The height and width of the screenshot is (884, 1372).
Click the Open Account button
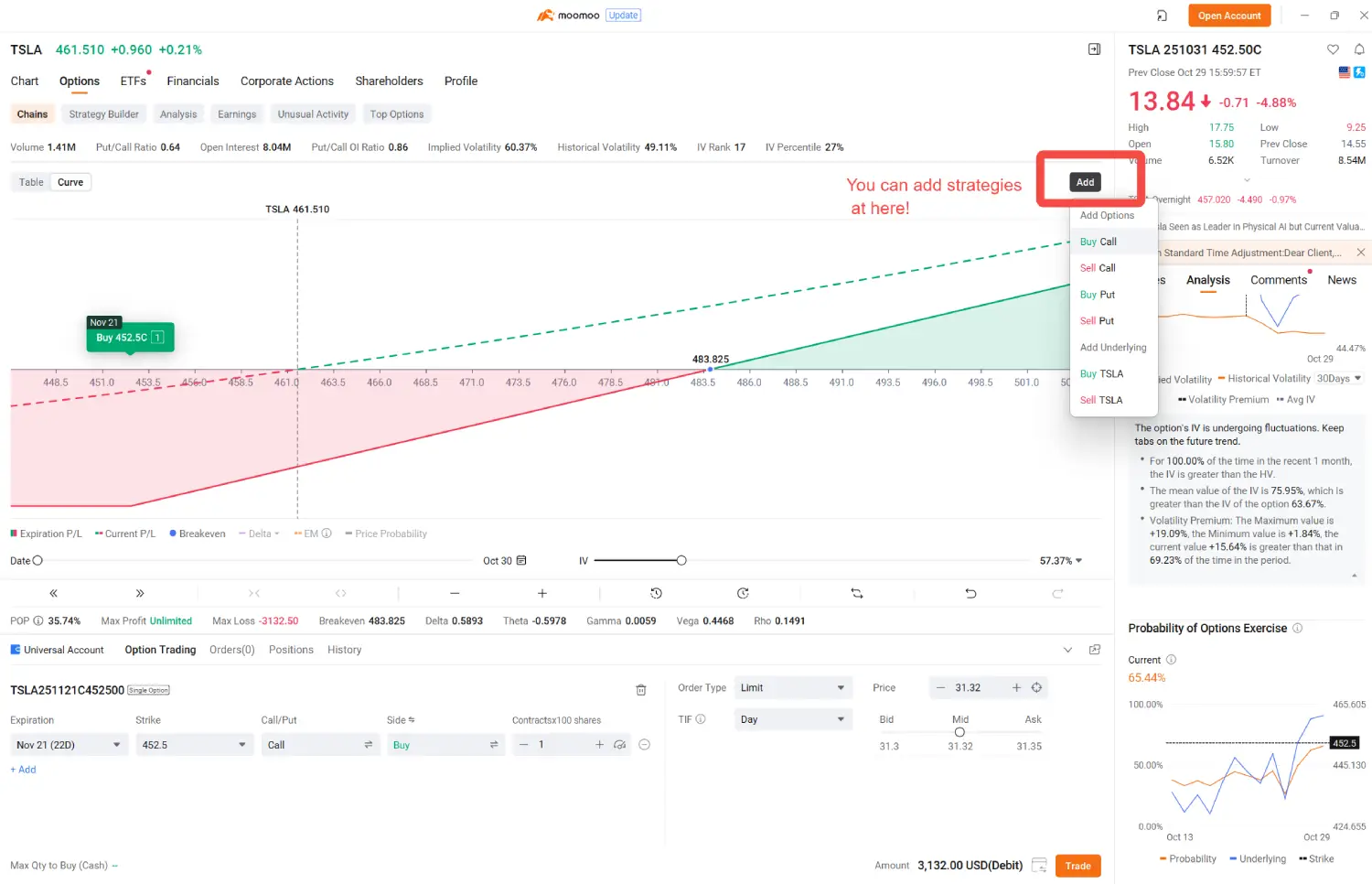[1228, 16]
